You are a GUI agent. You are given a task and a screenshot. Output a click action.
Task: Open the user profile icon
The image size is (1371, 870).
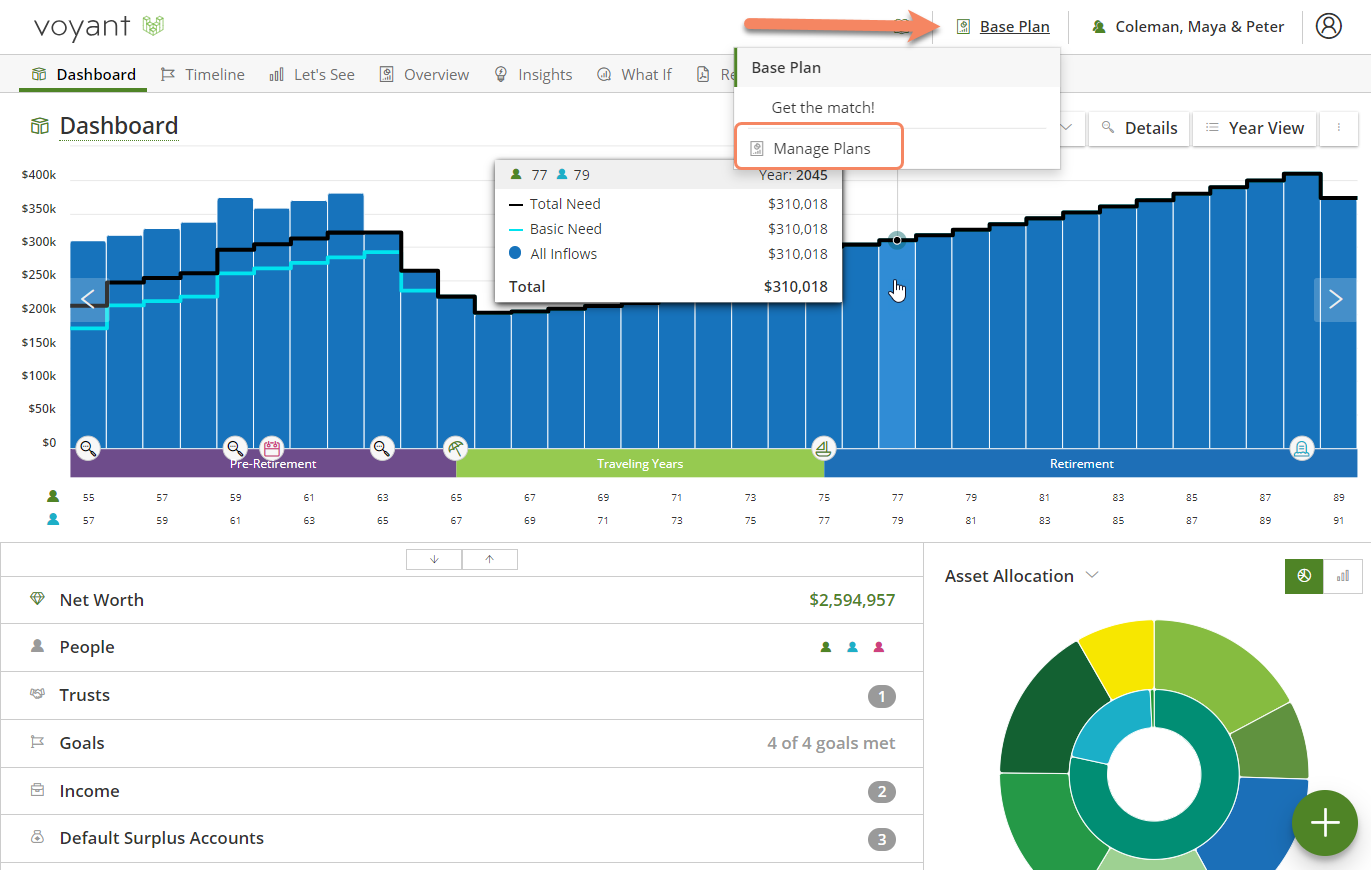point(1328,26)
